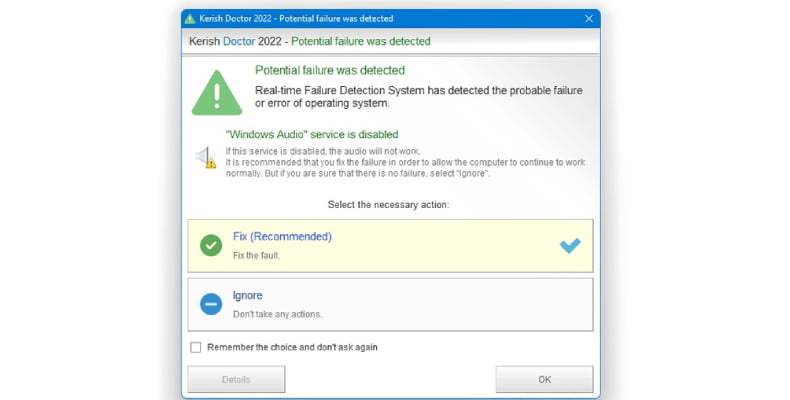Click the Kerish Doctor 2022 header banner
The image size is (790, 400).
pyautogui.click(x=310, y=42)
